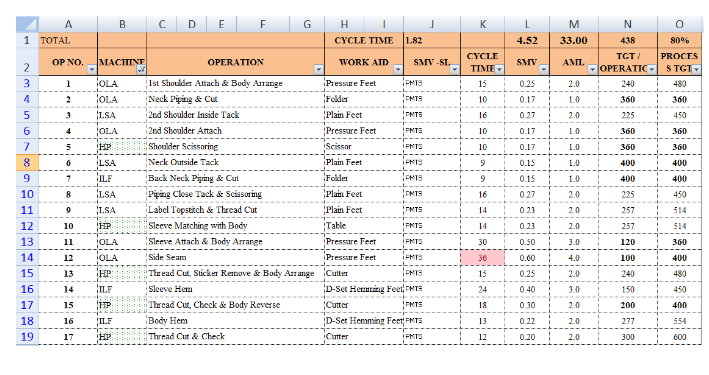Select row 14 header
The width and height of the screenshot is (709, 375).
pyautogui.click(x=27, y=257)
